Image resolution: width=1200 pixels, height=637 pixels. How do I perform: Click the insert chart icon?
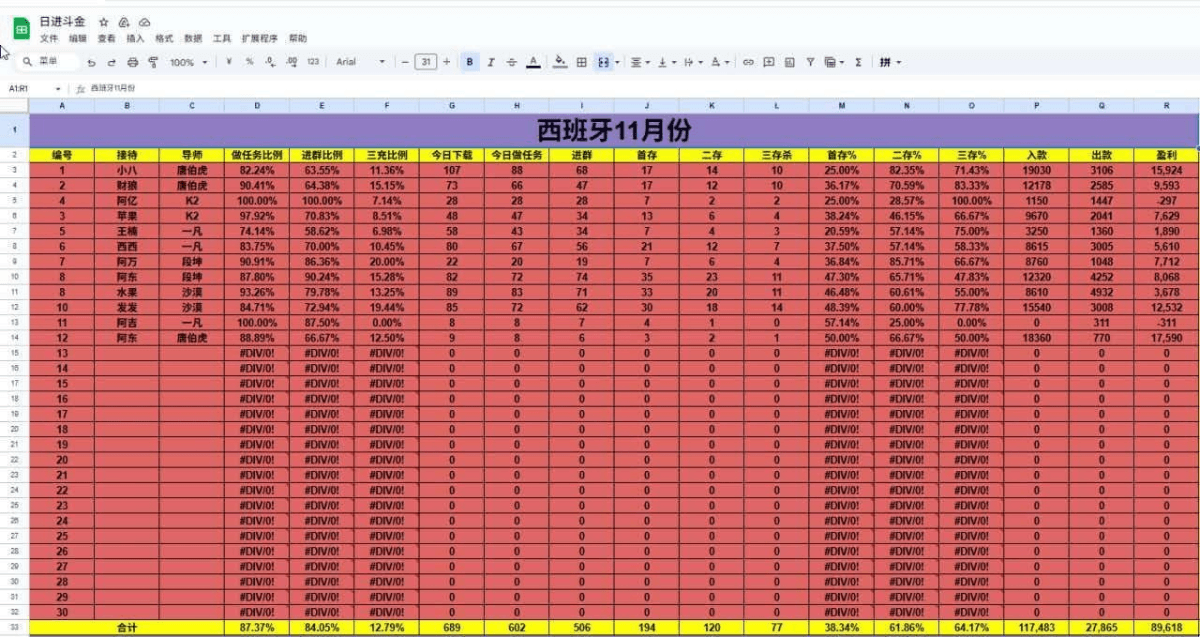(789, 62)
